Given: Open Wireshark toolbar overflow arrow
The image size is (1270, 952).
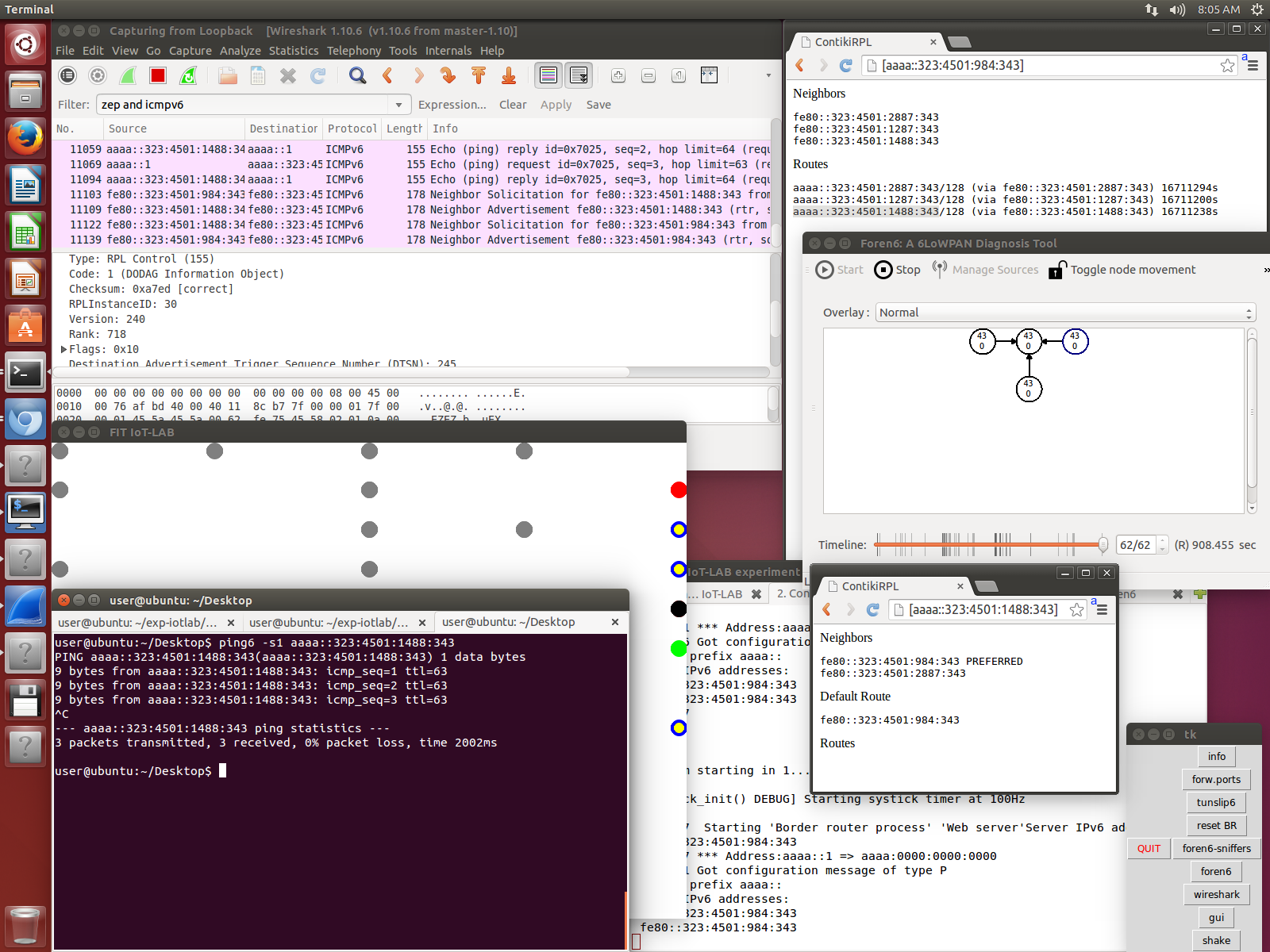Looking at the screenshot, I should pos(768,75).
